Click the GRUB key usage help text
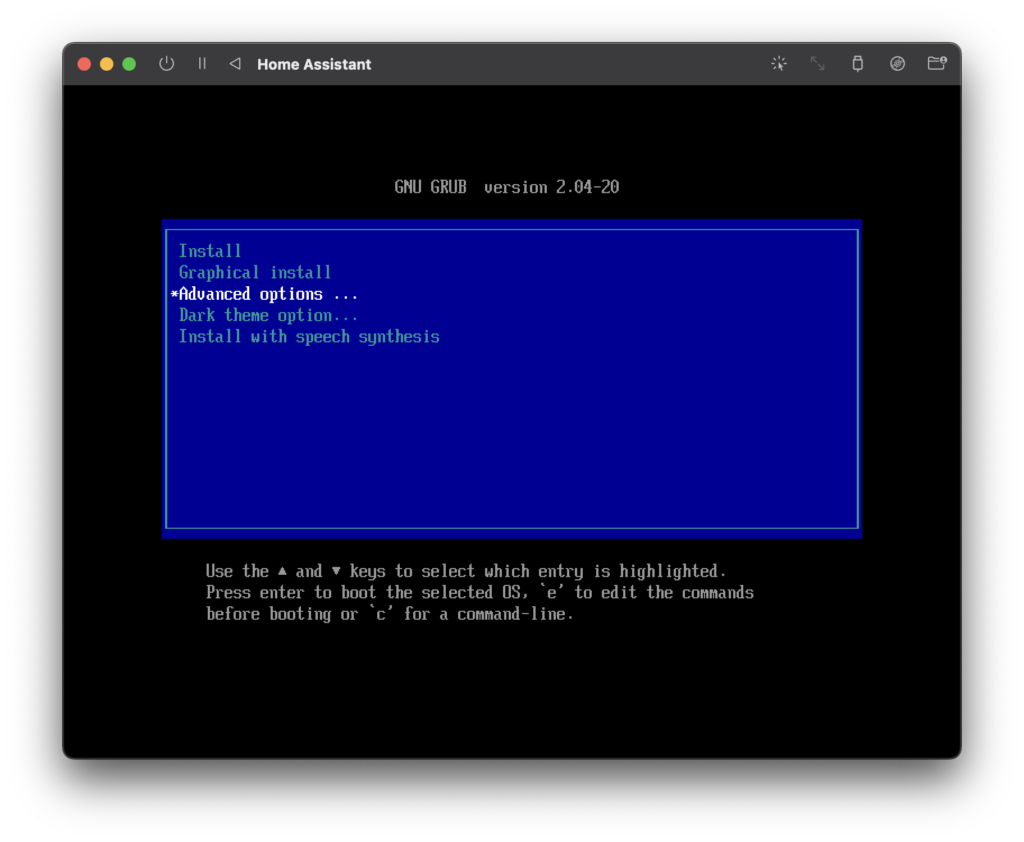Viewport: 1024px width, 842px height. click(479, 592)
